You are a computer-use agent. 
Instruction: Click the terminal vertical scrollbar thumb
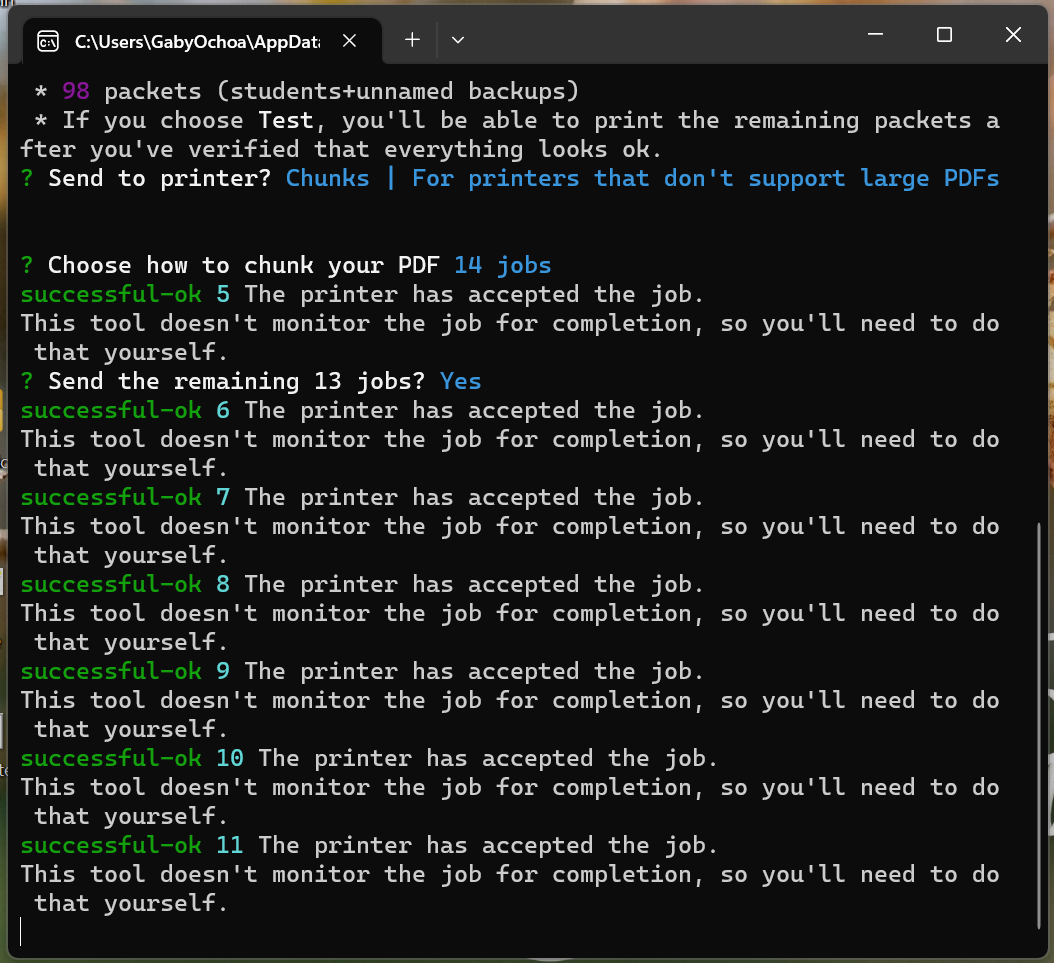(x=1040, y=726)
